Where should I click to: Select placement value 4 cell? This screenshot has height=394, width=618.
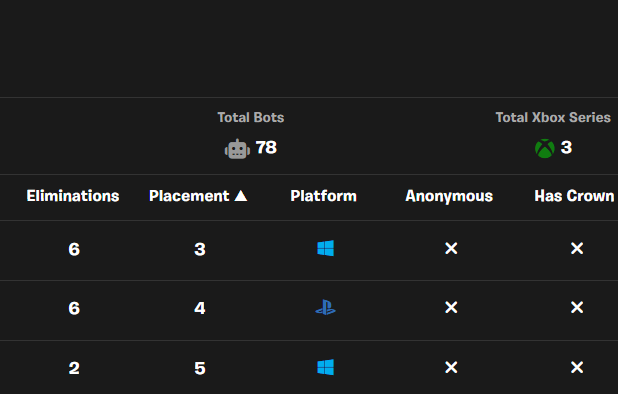200,308
